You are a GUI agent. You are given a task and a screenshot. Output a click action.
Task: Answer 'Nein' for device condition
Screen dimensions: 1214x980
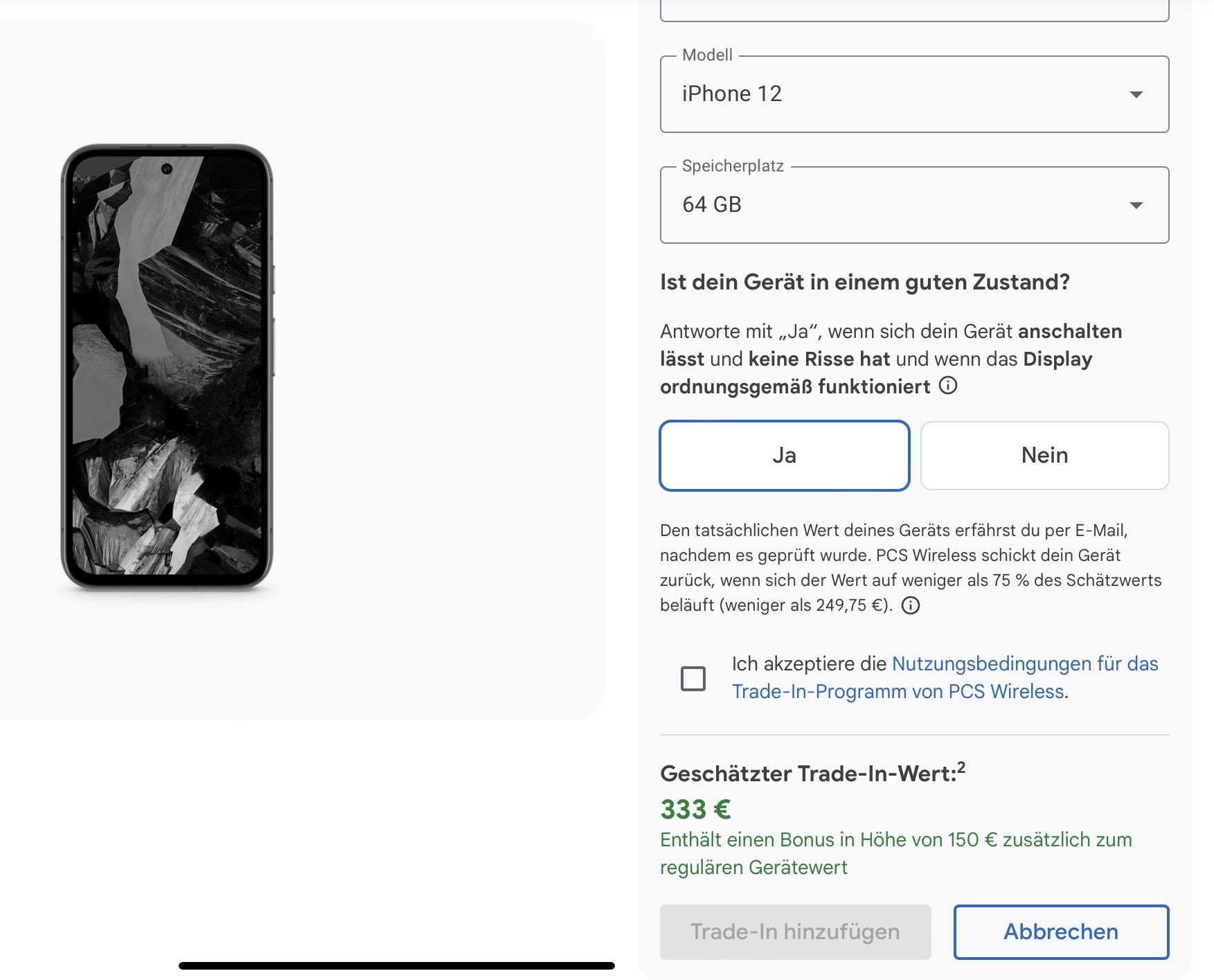[1045, 456]
